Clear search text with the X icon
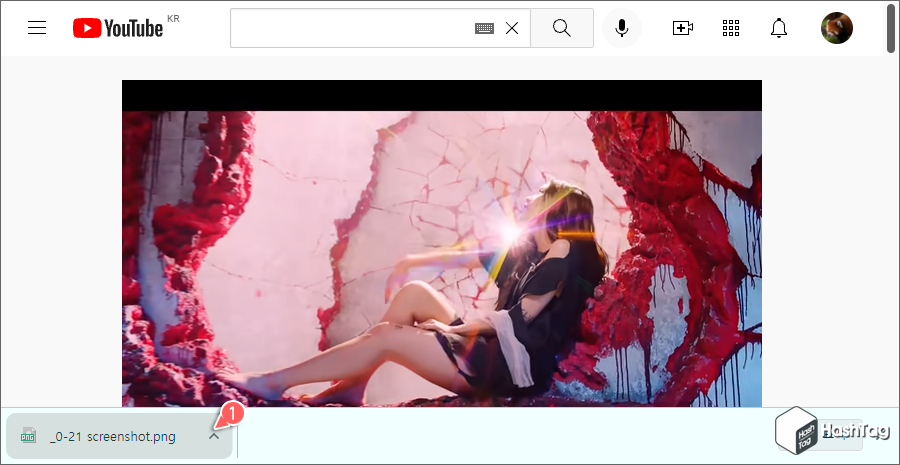This screenshot has height=465, width=900. 512,28
